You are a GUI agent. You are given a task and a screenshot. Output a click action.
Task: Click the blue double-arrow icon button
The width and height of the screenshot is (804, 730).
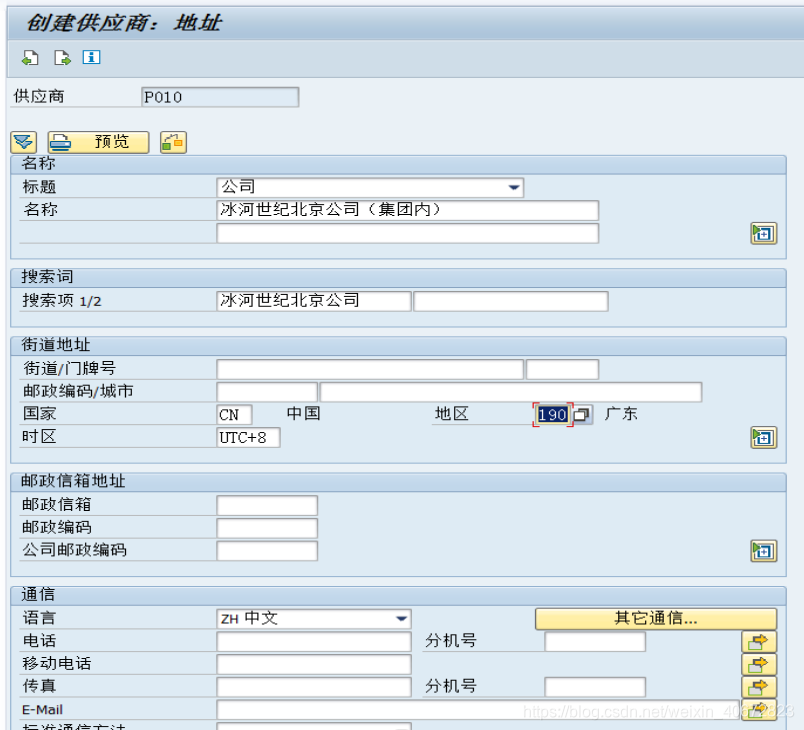(24, 142)
